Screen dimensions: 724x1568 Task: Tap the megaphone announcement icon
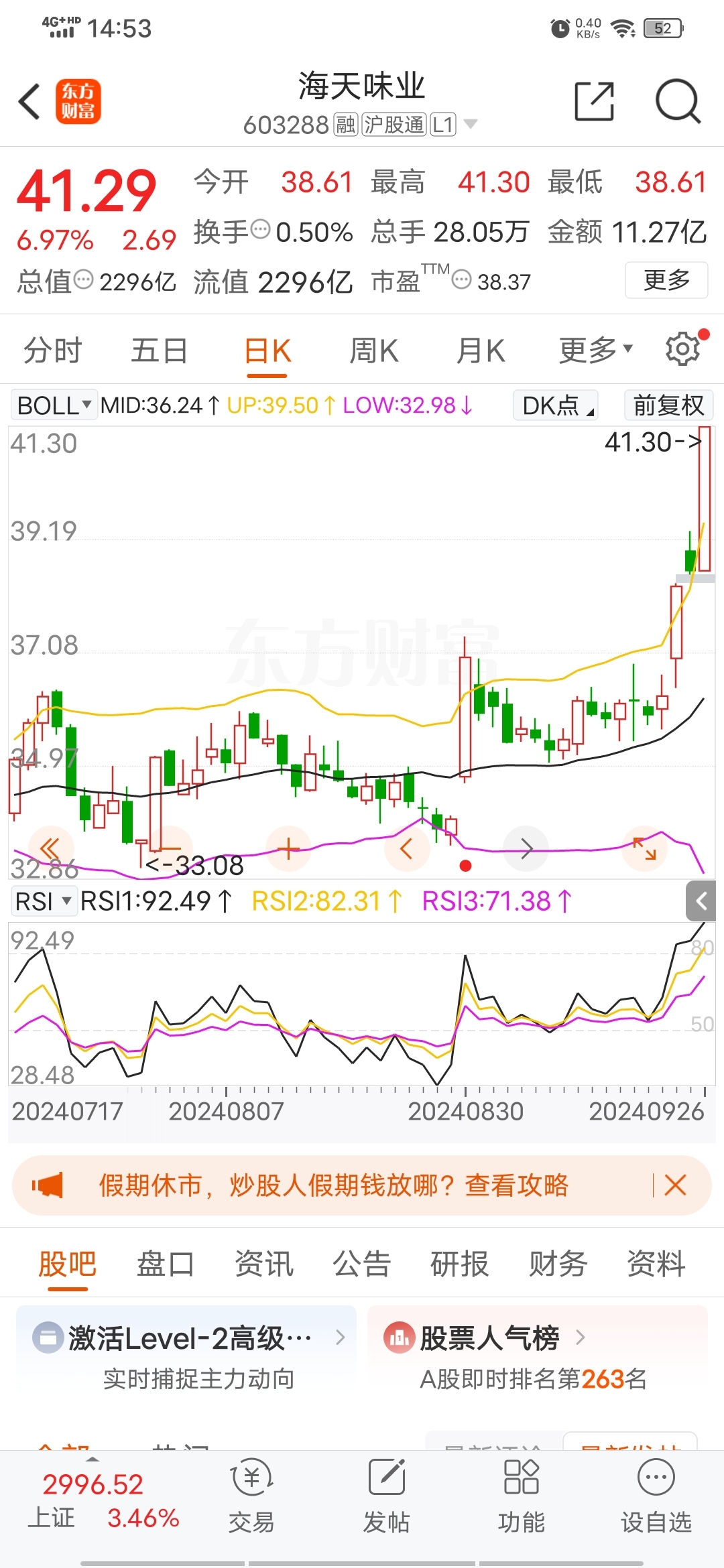point(48,1185)
